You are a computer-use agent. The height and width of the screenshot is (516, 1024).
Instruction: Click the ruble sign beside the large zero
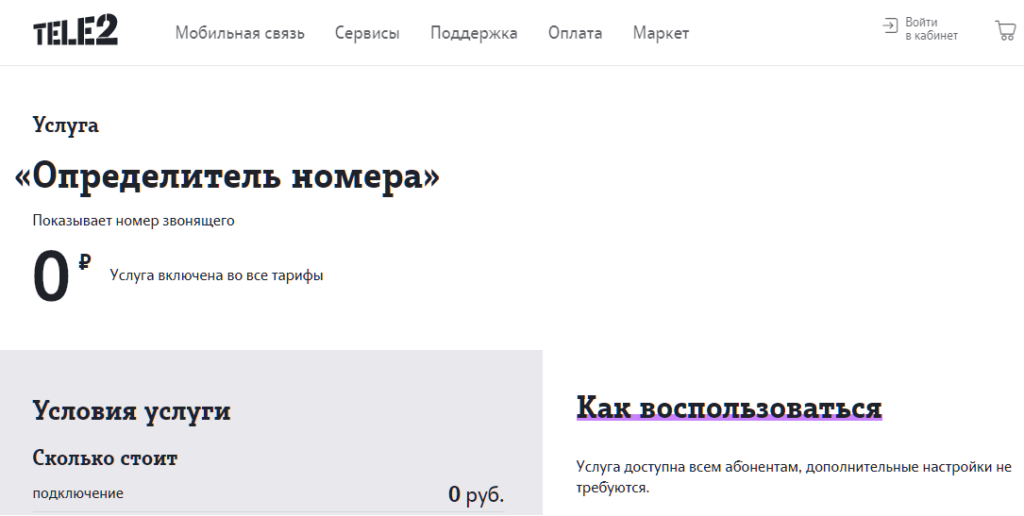(x=85, y=262)
